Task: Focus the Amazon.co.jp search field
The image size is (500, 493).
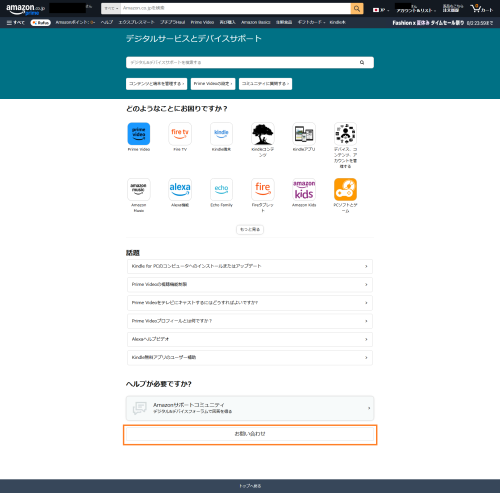Action: 236,9
